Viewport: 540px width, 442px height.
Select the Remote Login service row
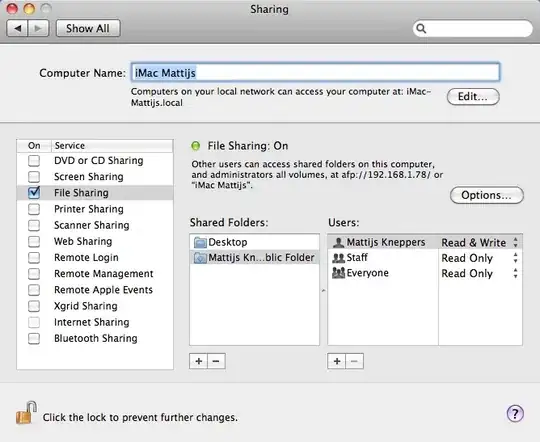click(95, 258)
